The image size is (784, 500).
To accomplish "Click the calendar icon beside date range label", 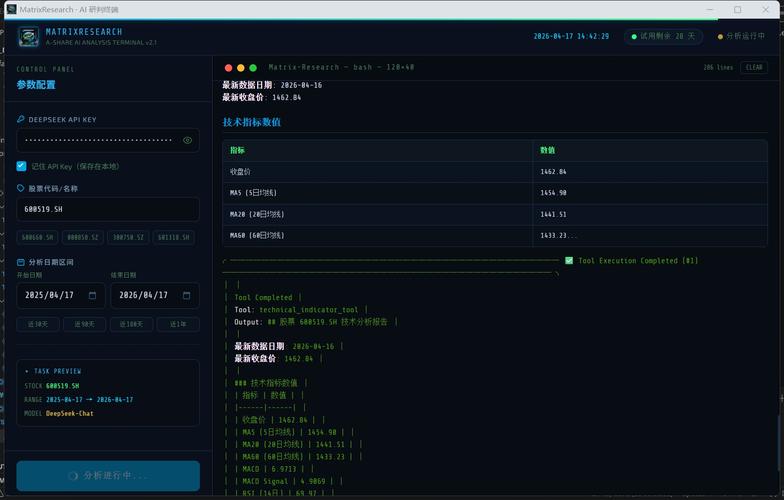I will point(21,262).
